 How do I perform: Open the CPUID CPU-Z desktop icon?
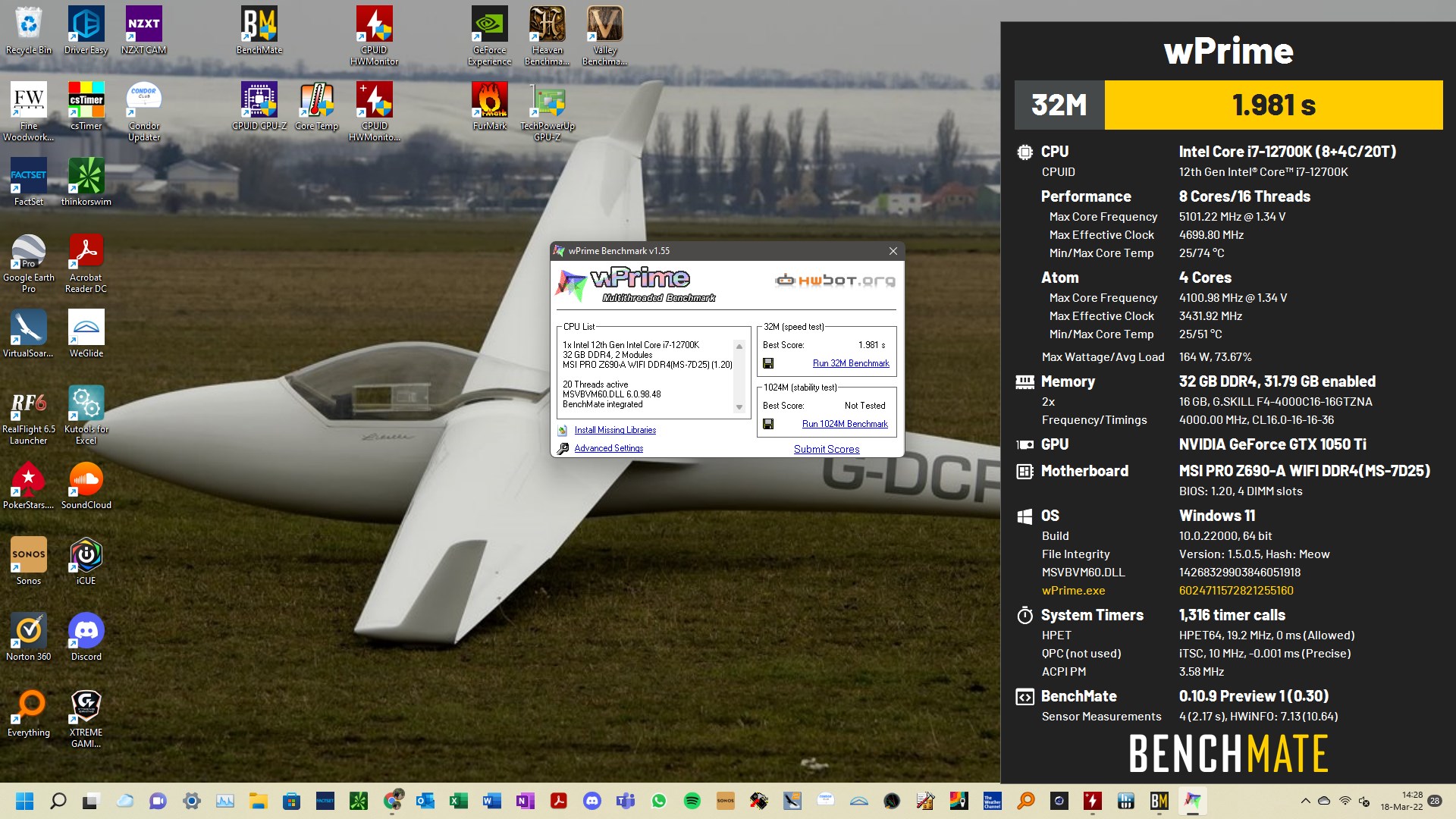pos(259,106)
